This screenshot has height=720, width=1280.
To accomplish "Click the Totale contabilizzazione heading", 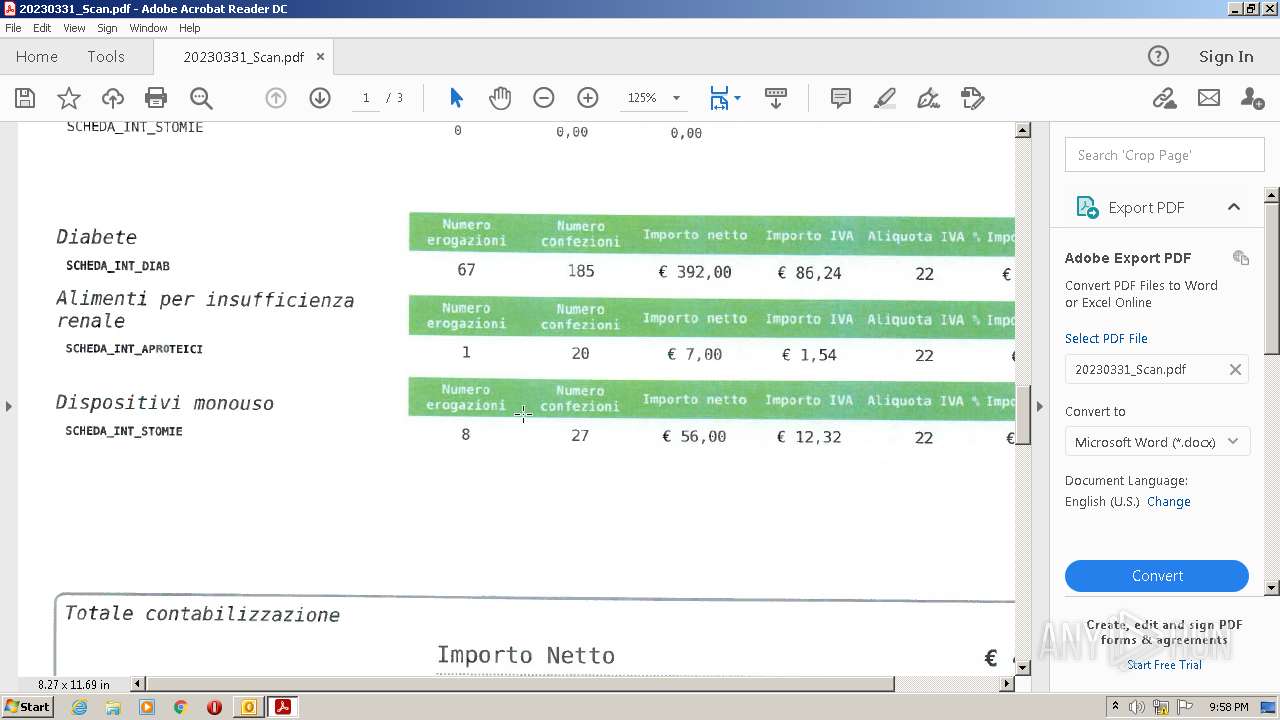I will coord(202,614).
